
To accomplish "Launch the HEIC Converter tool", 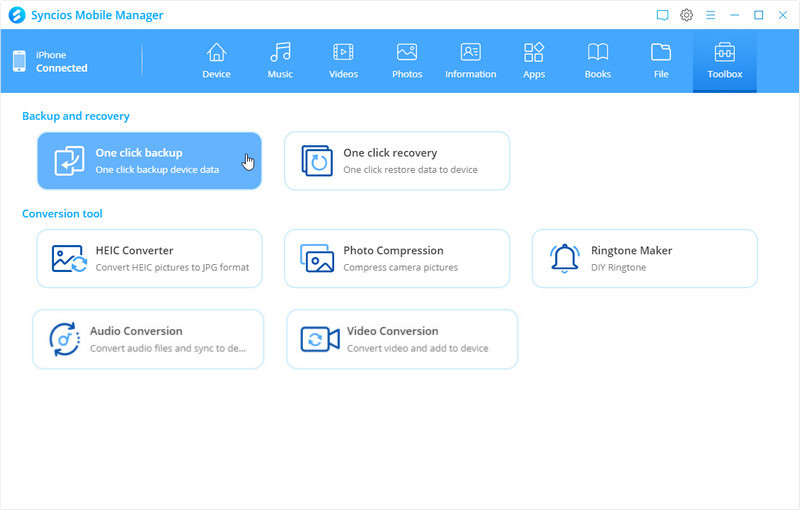I will (x=149, y=259).
